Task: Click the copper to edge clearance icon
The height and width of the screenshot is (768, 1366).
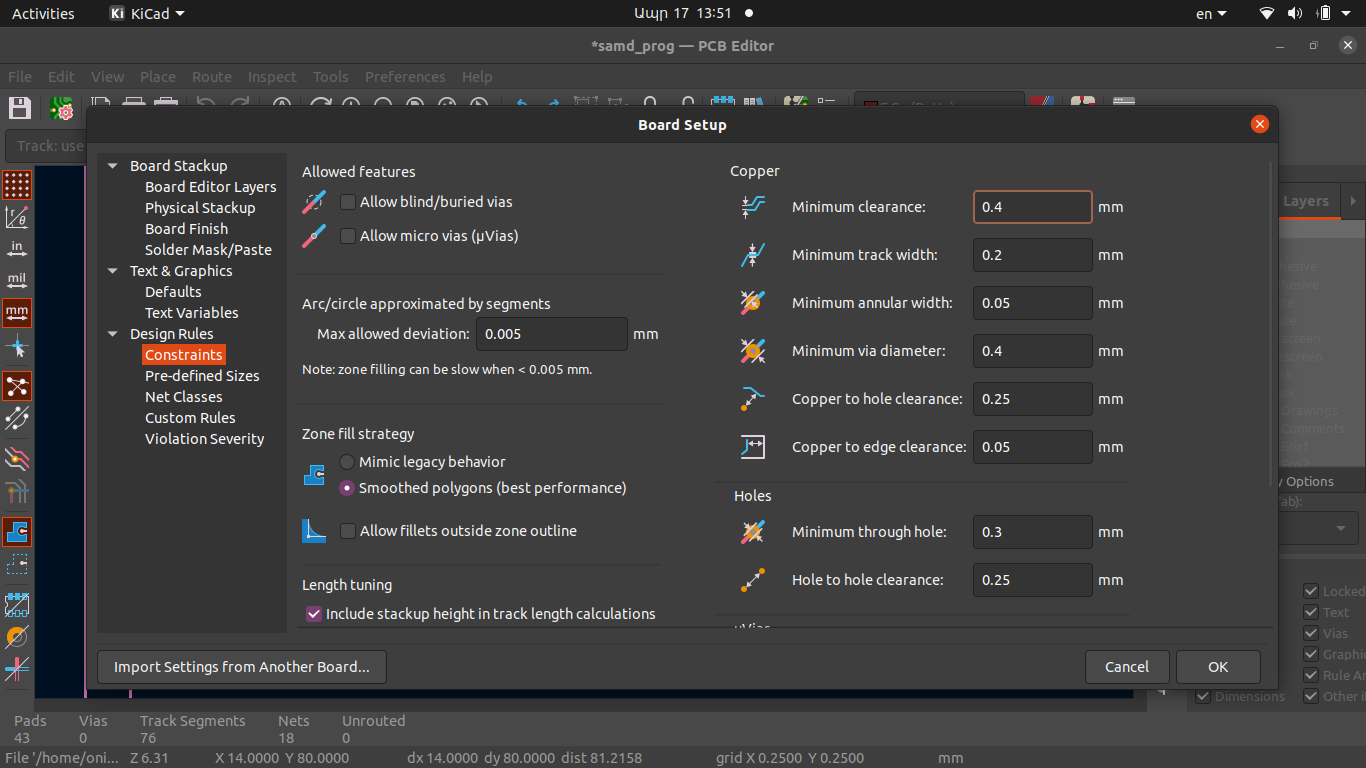Action: [753, 447]
